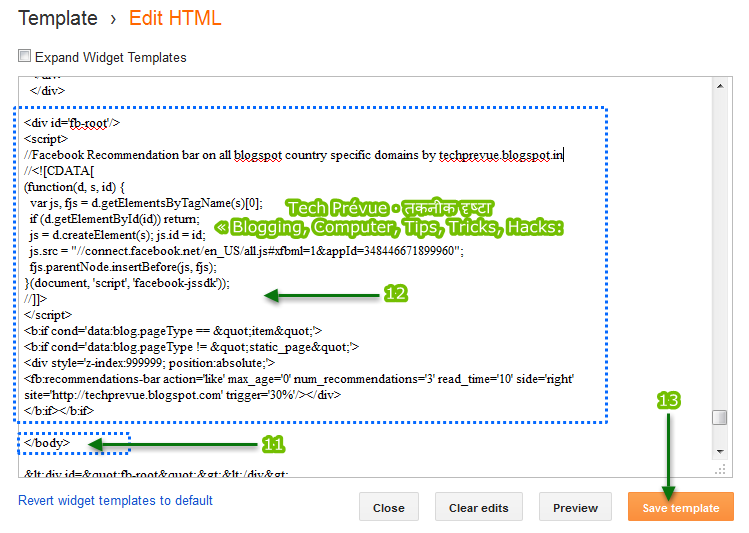Click the line with 'facebook-jssdk'
749x533 pixels.
[127, 283]
